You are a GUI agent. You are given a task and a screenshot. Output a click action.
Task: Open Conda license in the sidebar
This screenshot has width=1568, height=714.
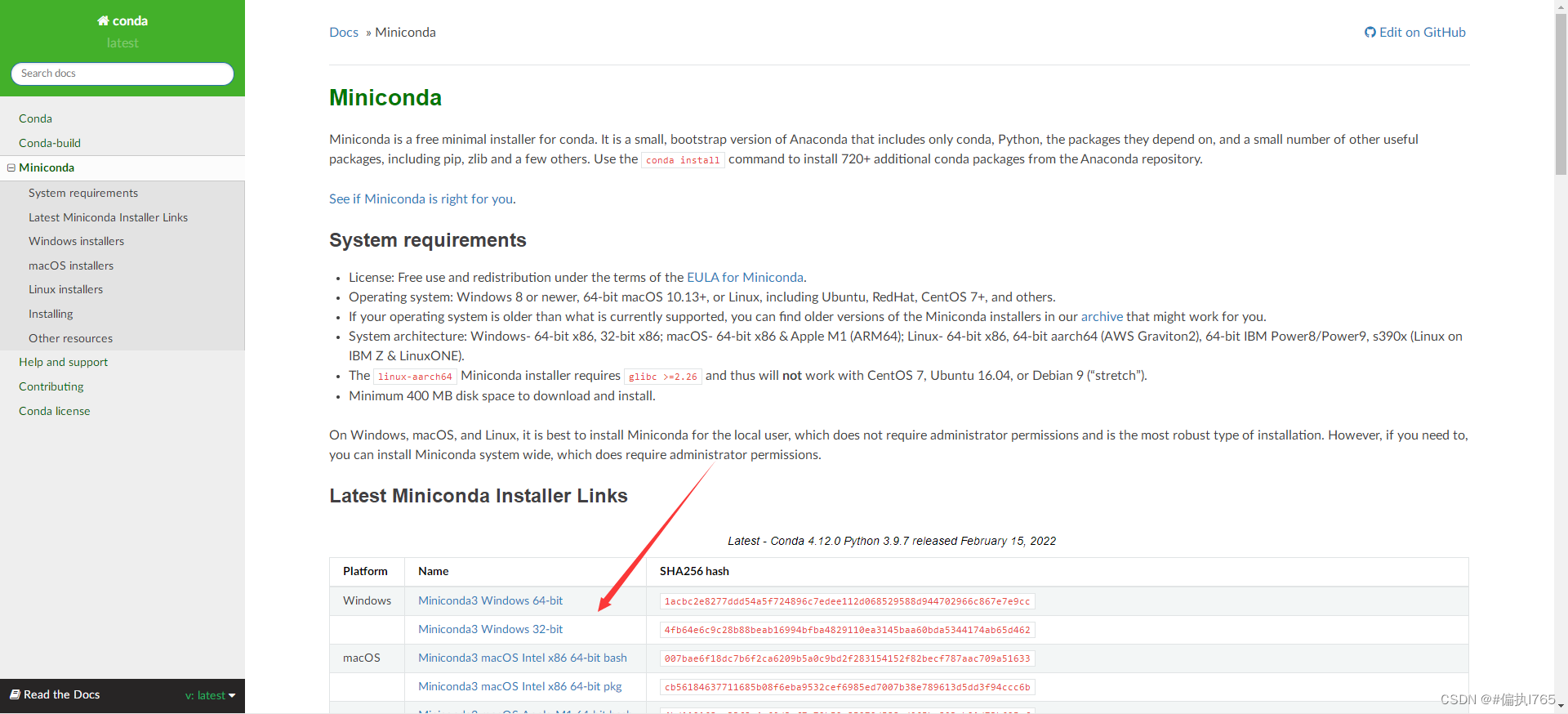tap(55, 411)
